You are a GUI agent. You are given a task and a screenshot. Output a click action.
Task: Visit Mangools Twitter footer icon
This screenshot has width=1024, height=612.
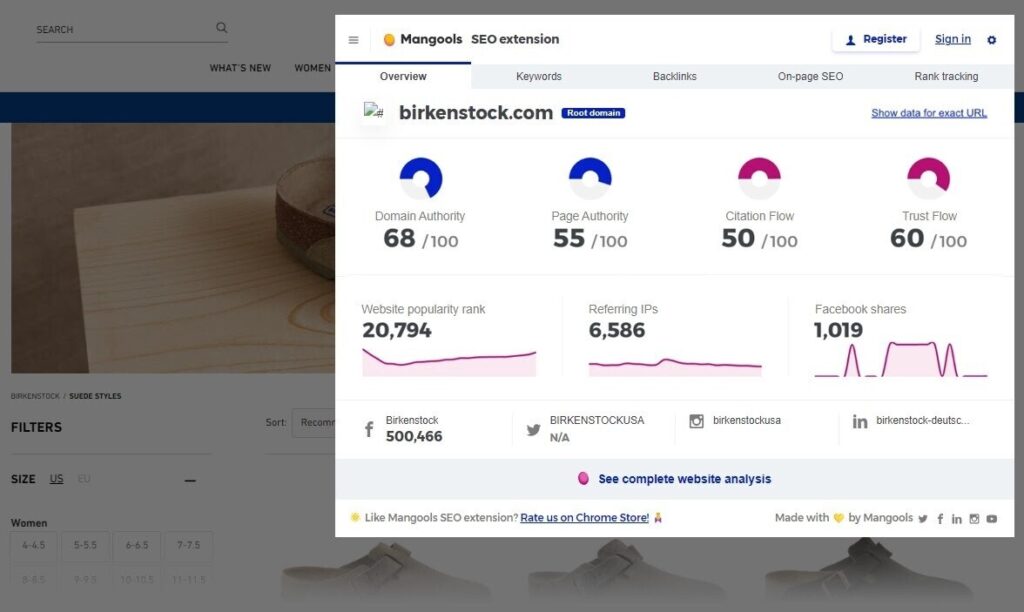[x=923, y=519]
